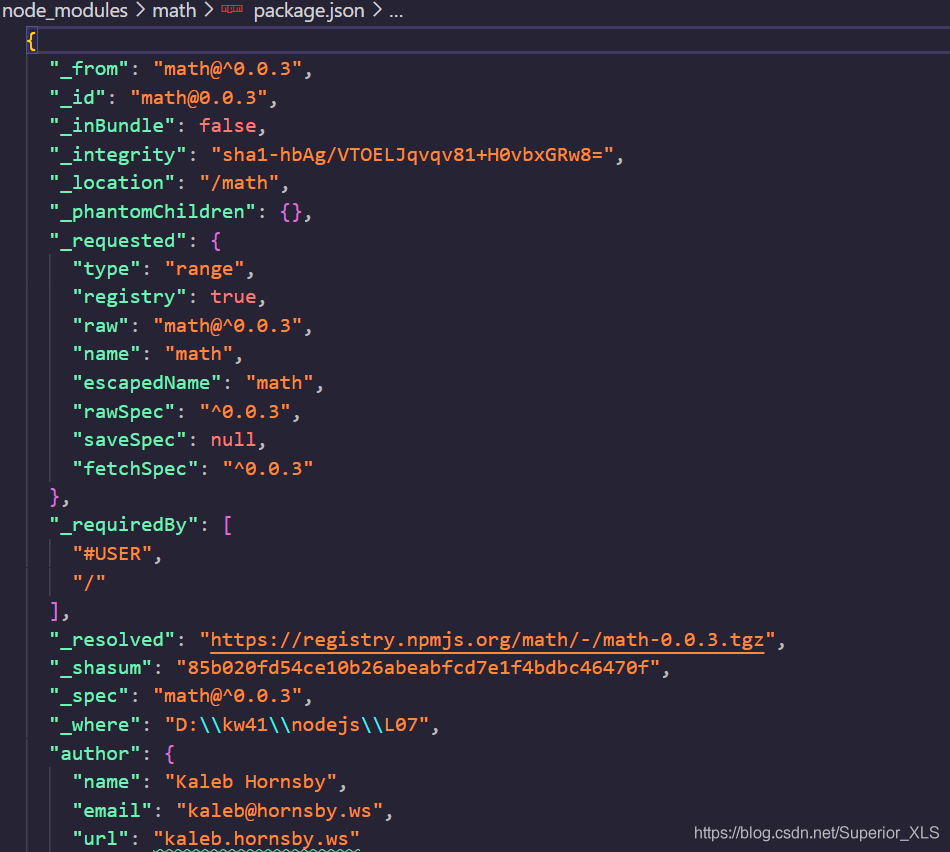Click the true value of "registry"
950x852 pixels.
(233, 297)
